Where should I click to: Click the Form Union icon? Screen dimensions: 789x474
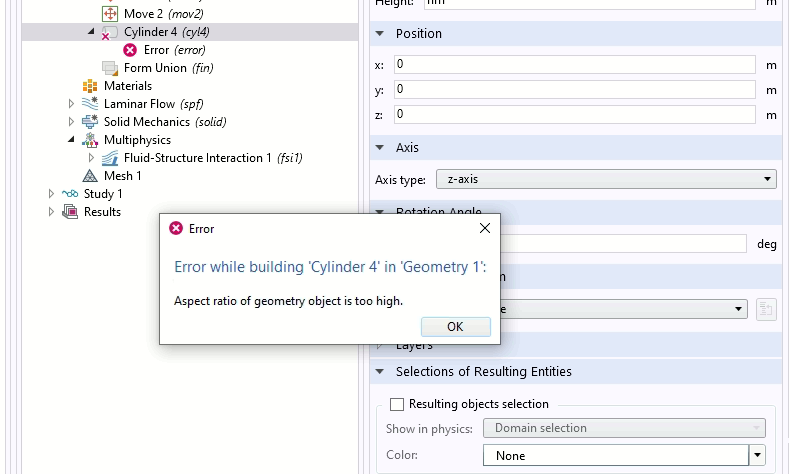pyautogui.click(x=110, y=68)
